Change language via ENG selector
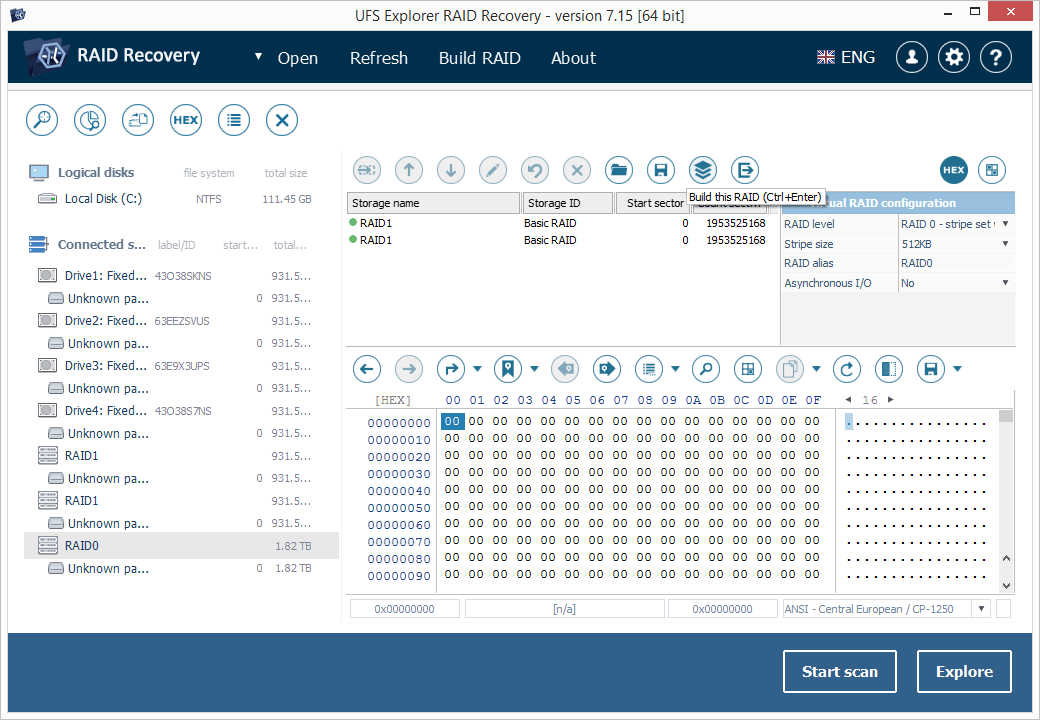 coord(846,58)
